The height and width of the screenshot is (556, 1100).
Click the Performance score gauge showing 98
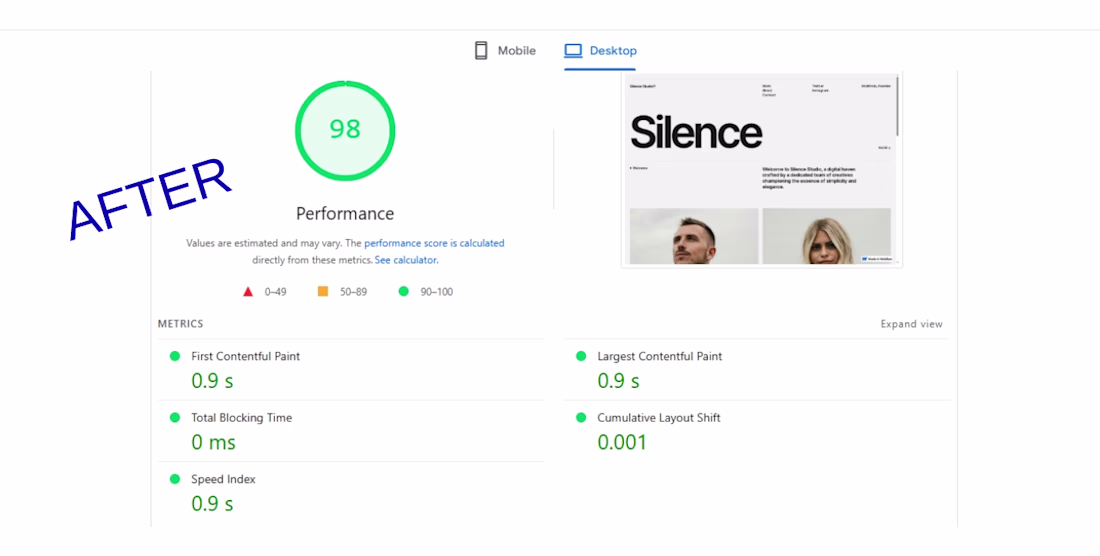pyautogui.click(x=345, y=130)
